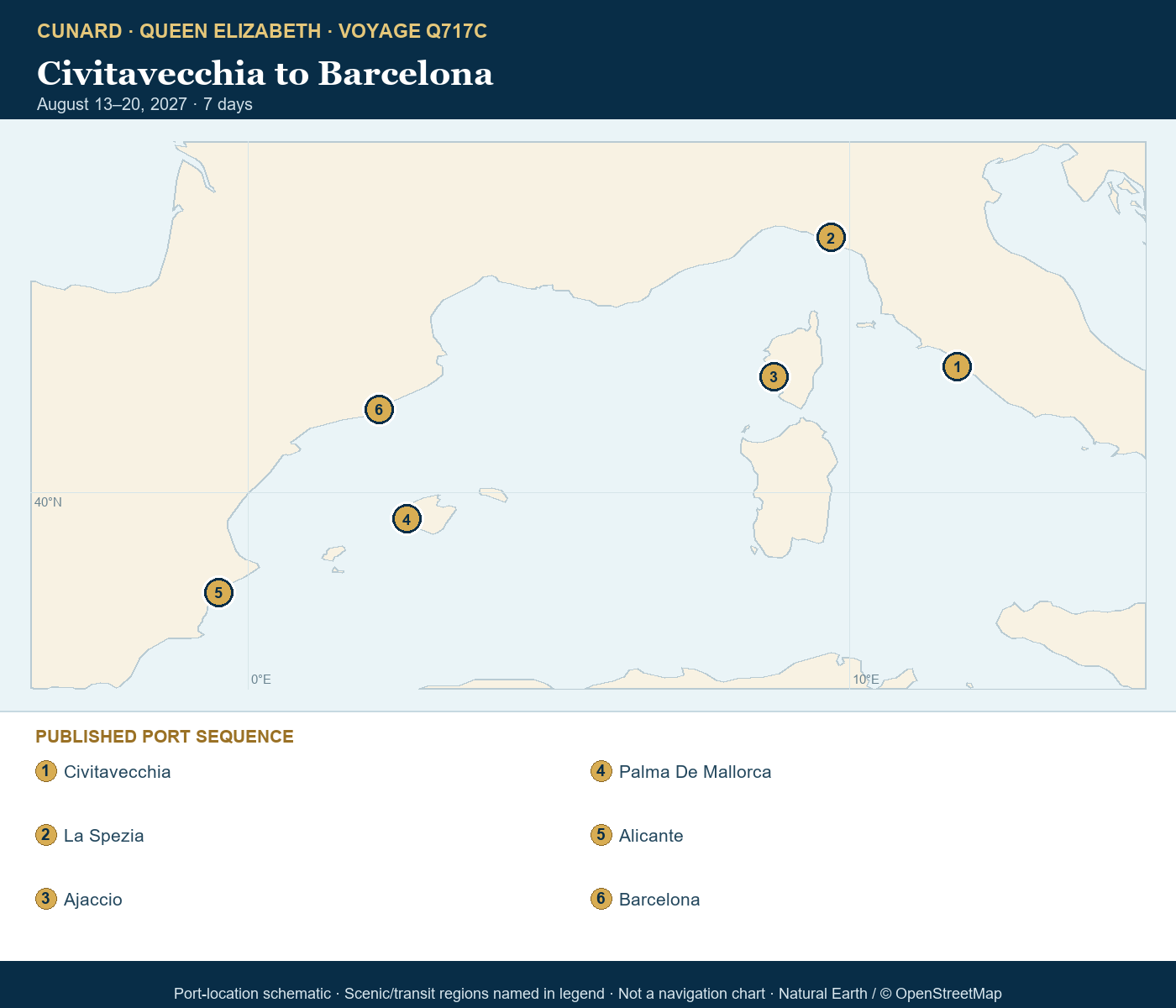Click the legend badge 6 beside Barcelona

click(601, 899)
